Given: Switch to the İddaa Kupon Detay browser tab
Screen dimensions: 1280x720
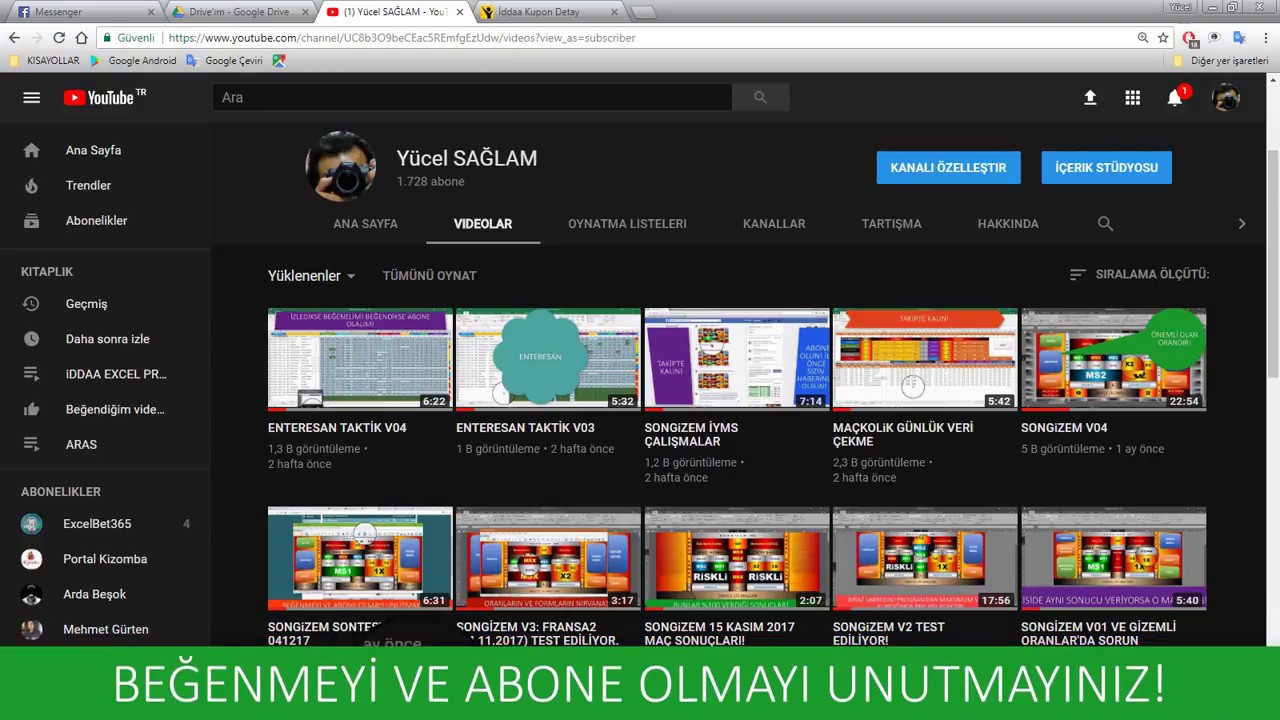Looking at the screenshot, I should tap(548, 12).
